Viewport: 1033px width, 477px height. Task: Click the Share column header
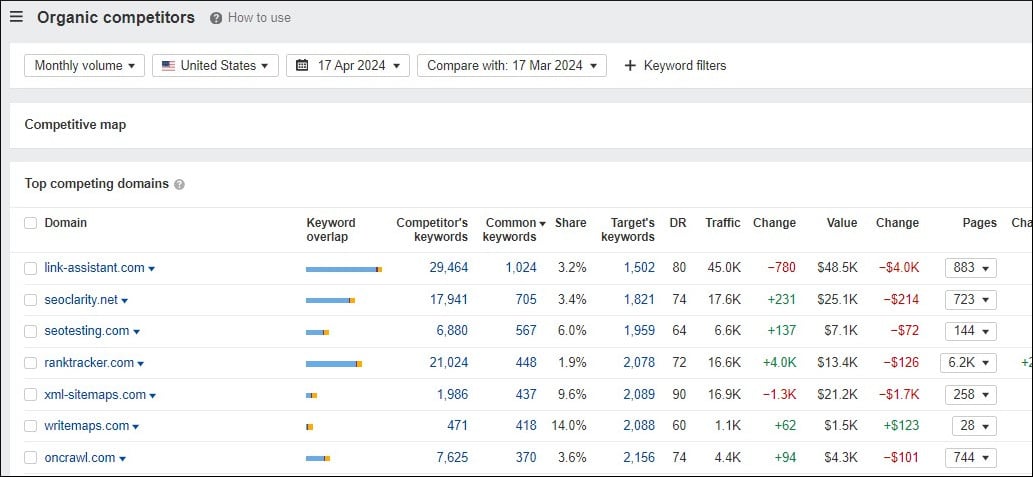(x=571, y=223)
